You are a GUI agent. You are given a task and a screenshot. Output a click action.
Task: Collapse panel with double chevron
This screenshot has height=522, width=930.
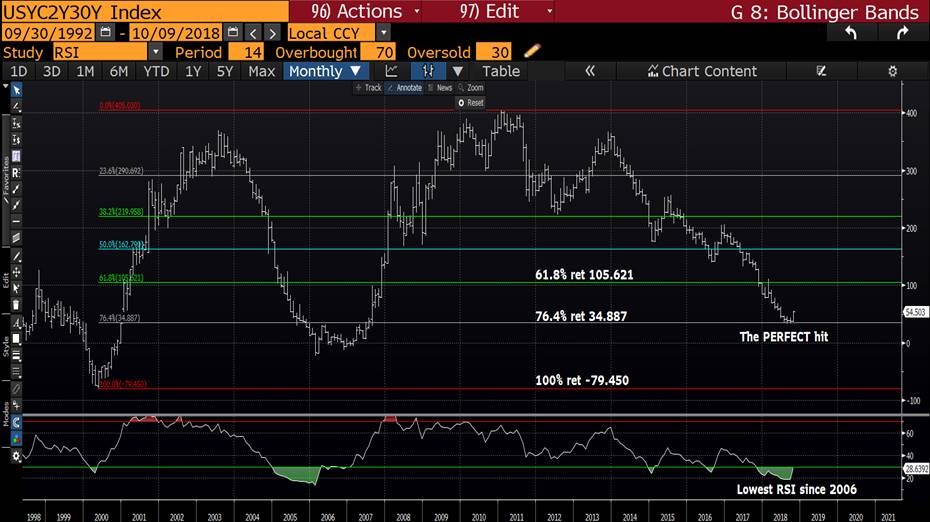(x=590, y=71)
